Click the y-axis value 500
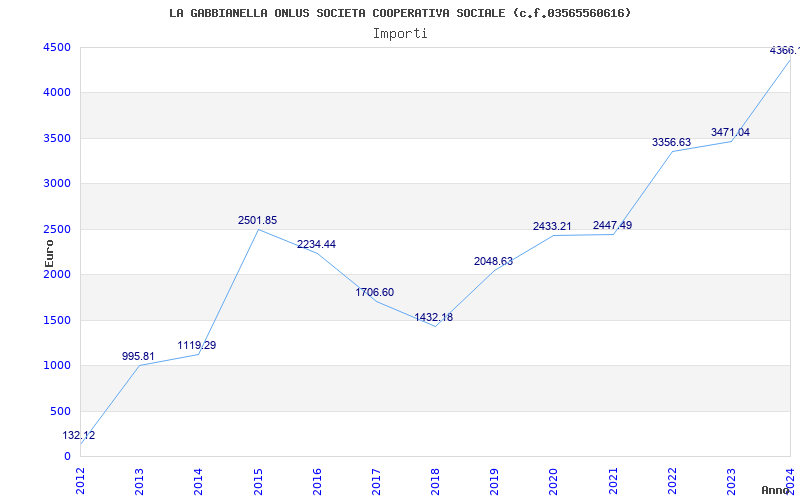 [x=61, y=411]
